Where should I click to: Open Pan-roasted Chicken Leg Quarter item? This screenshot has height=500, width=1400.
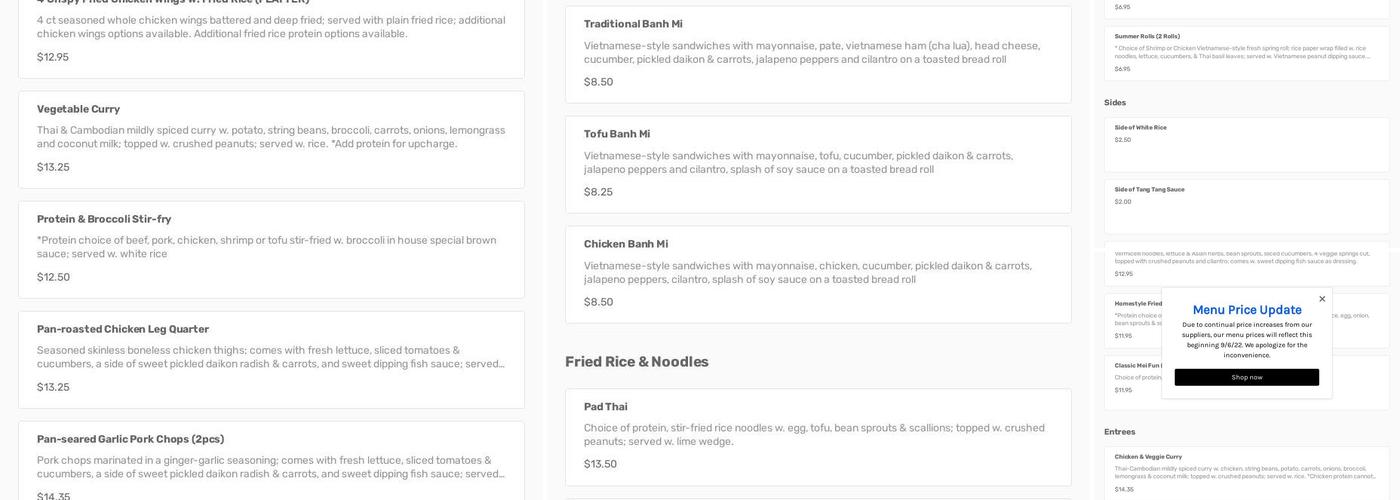click(271, 358)
